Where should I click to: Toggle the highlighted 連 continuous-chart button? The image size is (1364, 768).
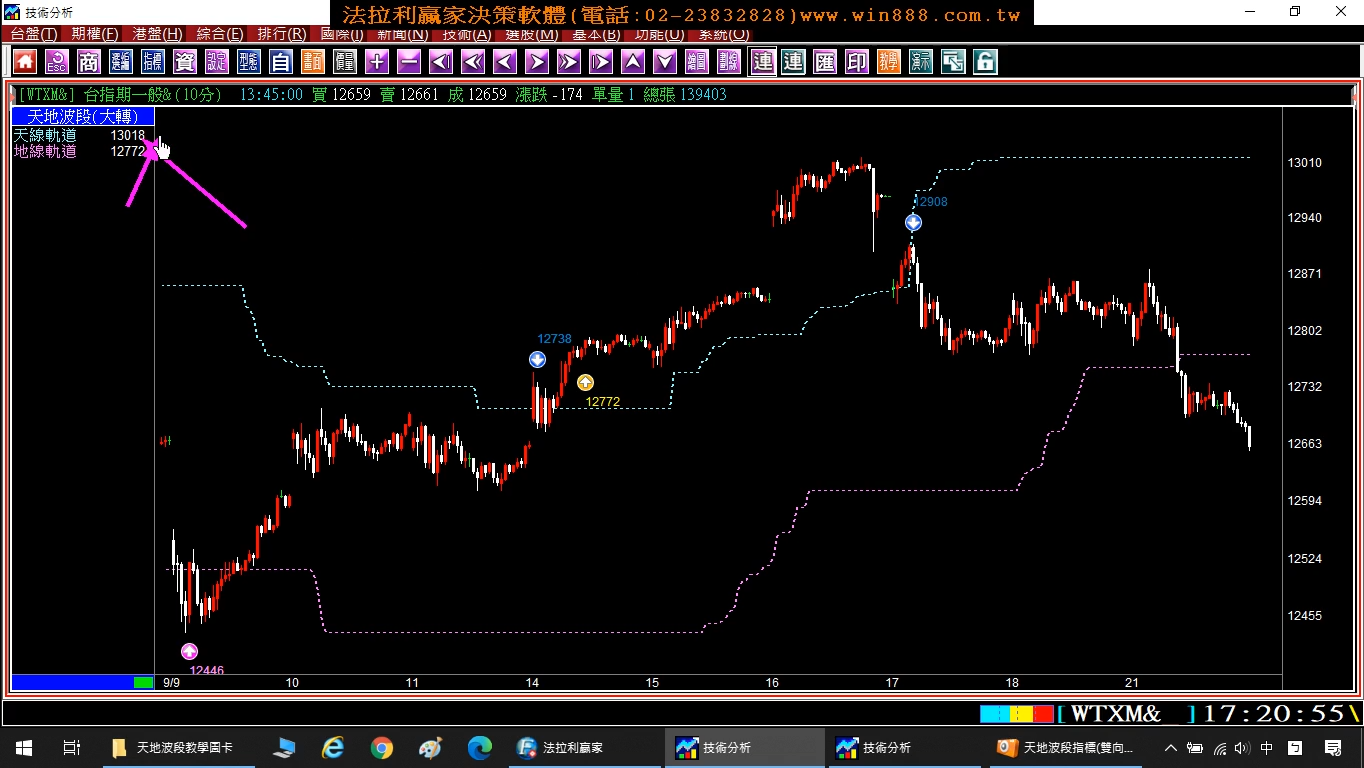[x=763, y=62]
